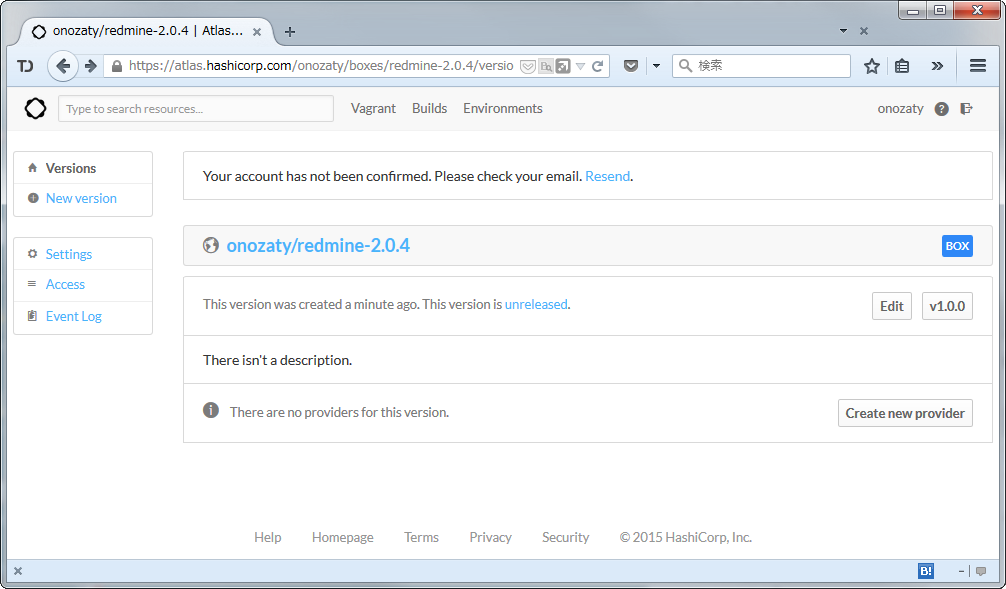This screenshot has width=1006, height=589.
Task: Open the Homepage footer link
Action: [x=343, y=537]
